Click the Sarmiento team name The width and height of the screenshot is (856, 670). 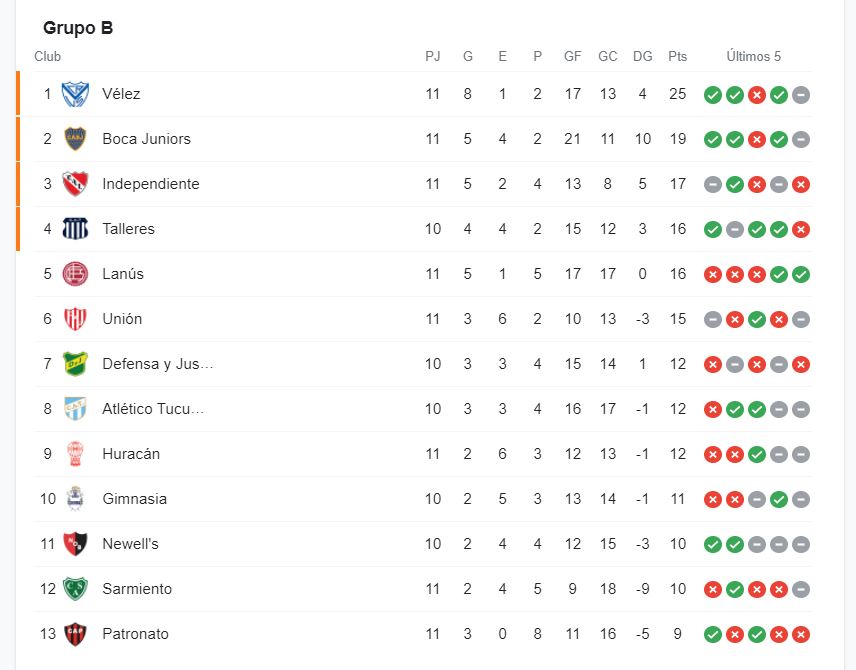click(x=137, y=589)
